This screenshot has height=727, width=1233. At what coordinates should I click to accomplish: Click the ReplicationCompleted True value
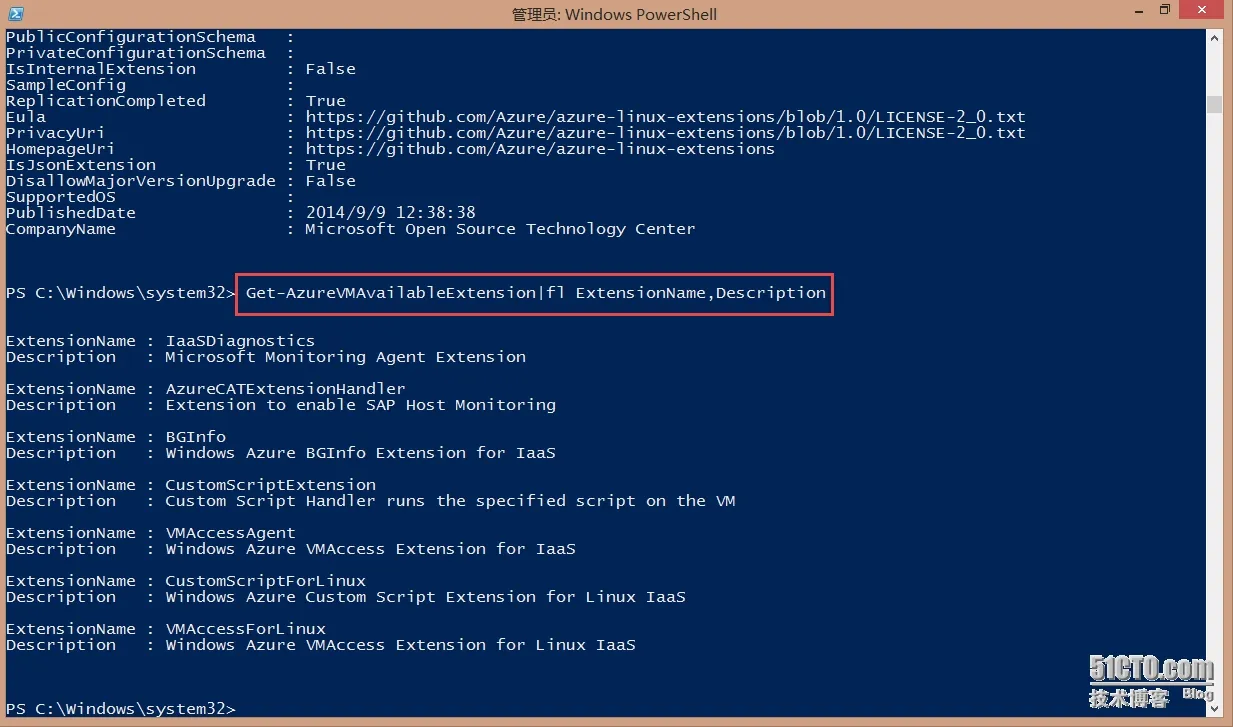point(325,101)
